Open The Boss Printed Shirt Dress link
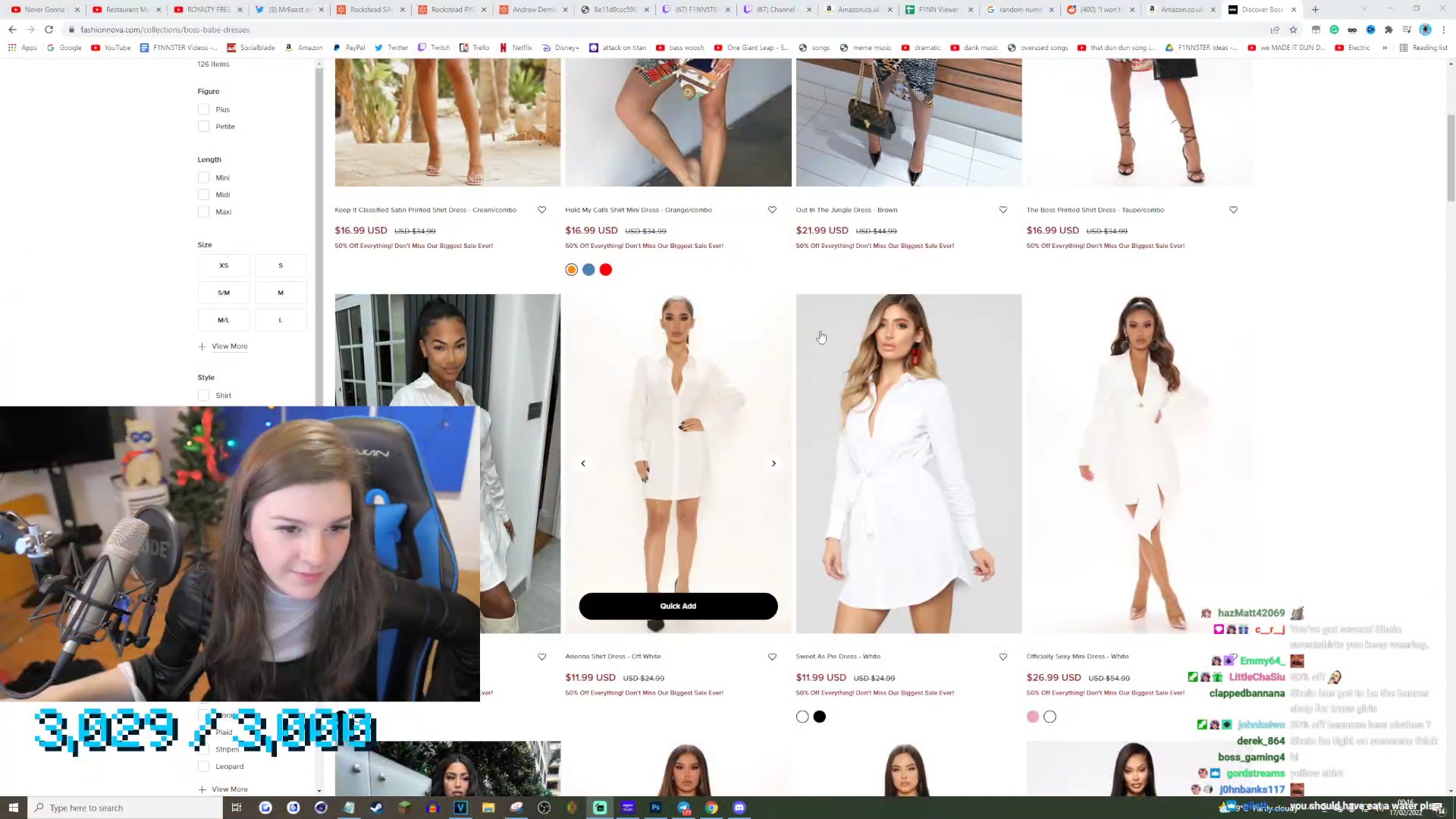Screen dimensions: 1456x819 [x=1095, y=210]
